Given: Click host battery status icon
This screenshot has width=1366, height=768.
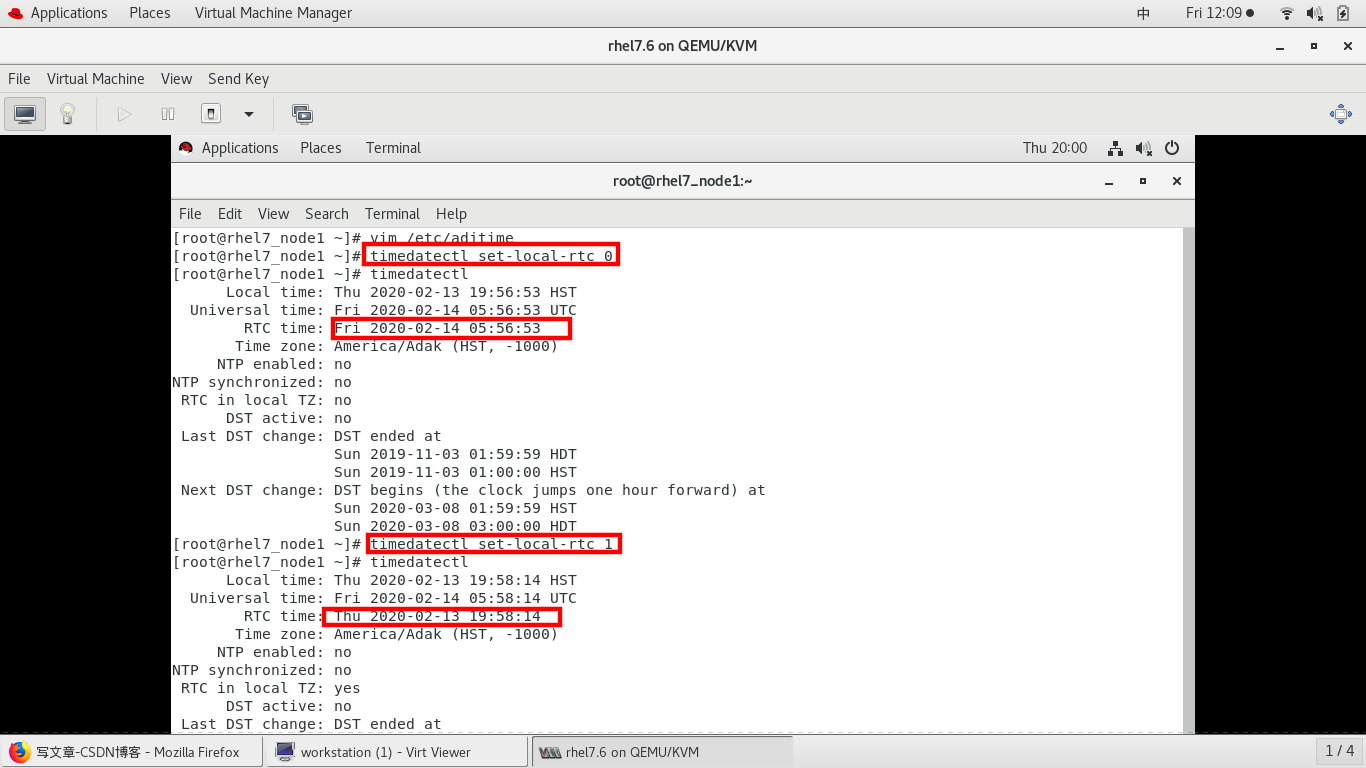Looking at the screenshot, I should (1343, 13).
